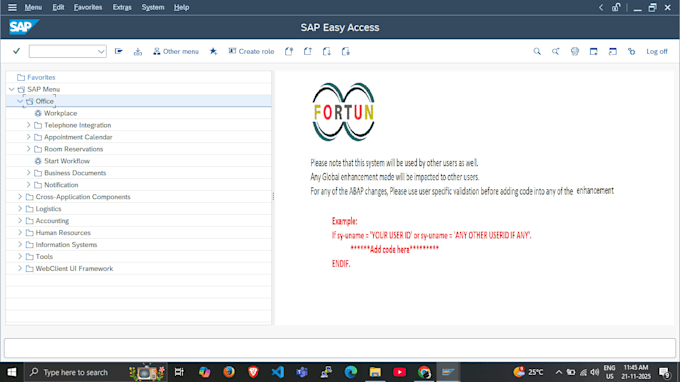Open the Extras menu
The width and height of the screenshot is (680, 382).
pyautogui.click(x=122, y=7)
